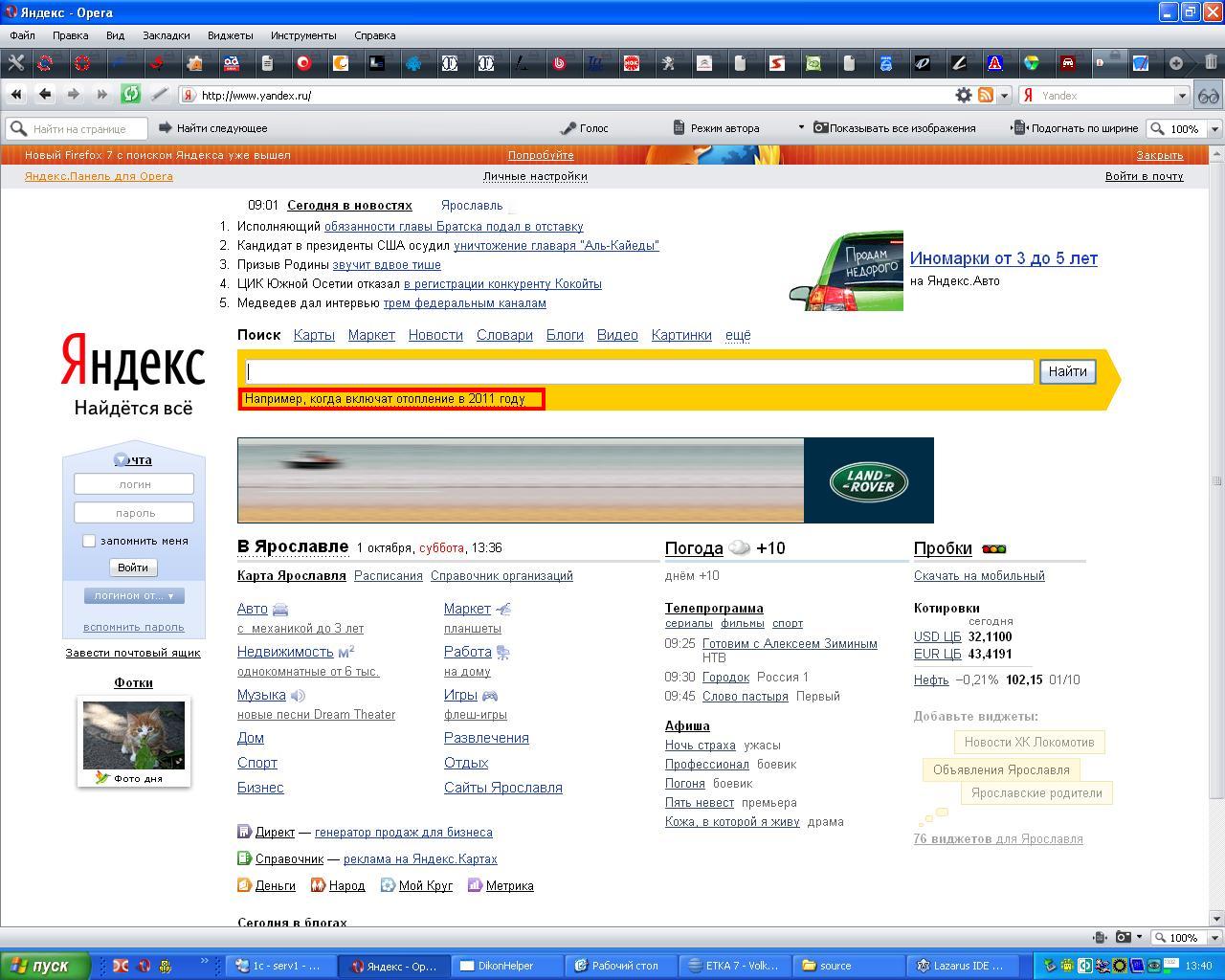Click the gamepad icon next to Игры
The height and width of the screenshot is (980, 1225).
489,696
